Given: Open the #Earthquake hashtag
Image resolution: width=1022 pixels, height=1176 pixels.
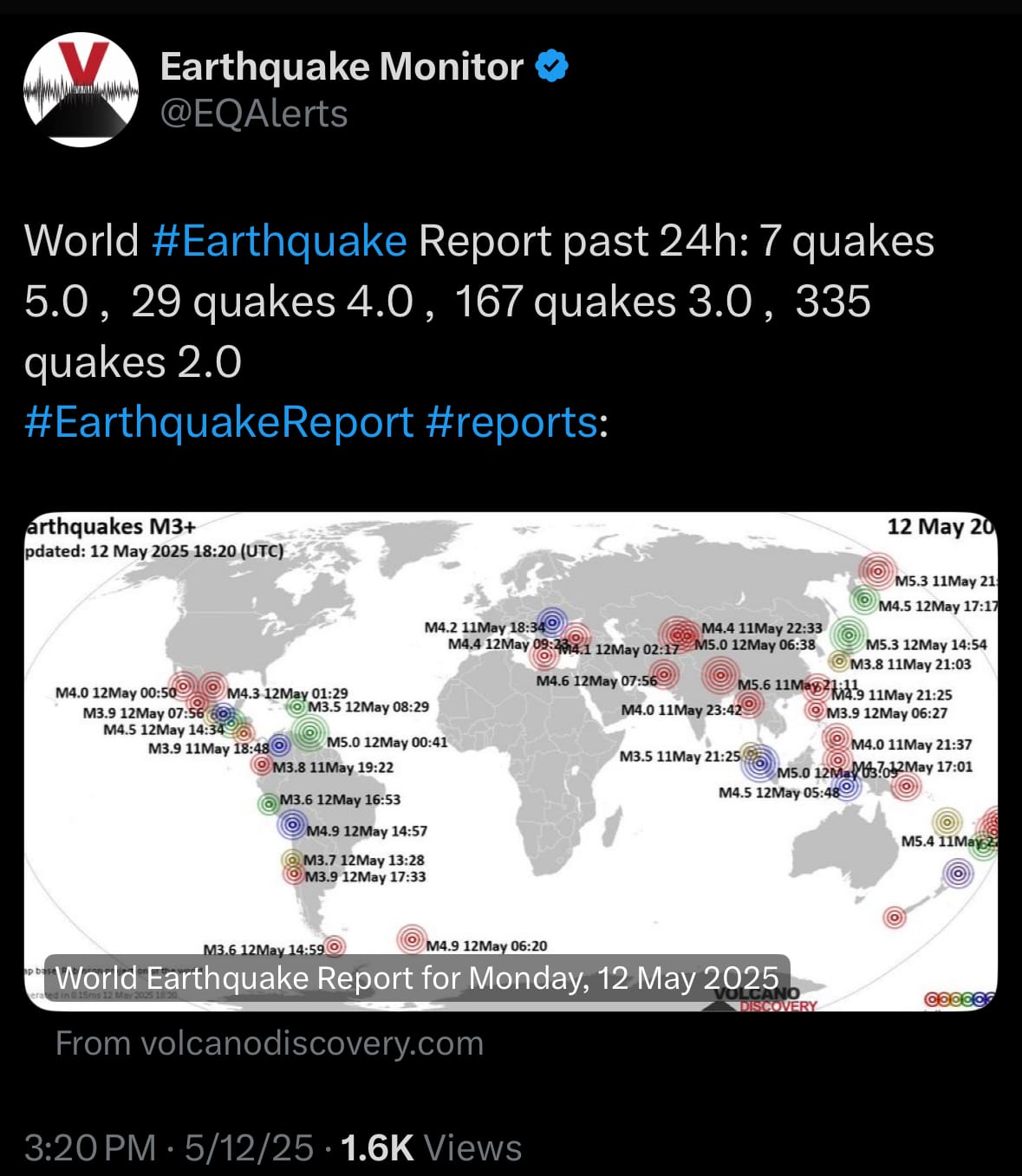Looking at the screenshot, I should [x=278, y=240].
